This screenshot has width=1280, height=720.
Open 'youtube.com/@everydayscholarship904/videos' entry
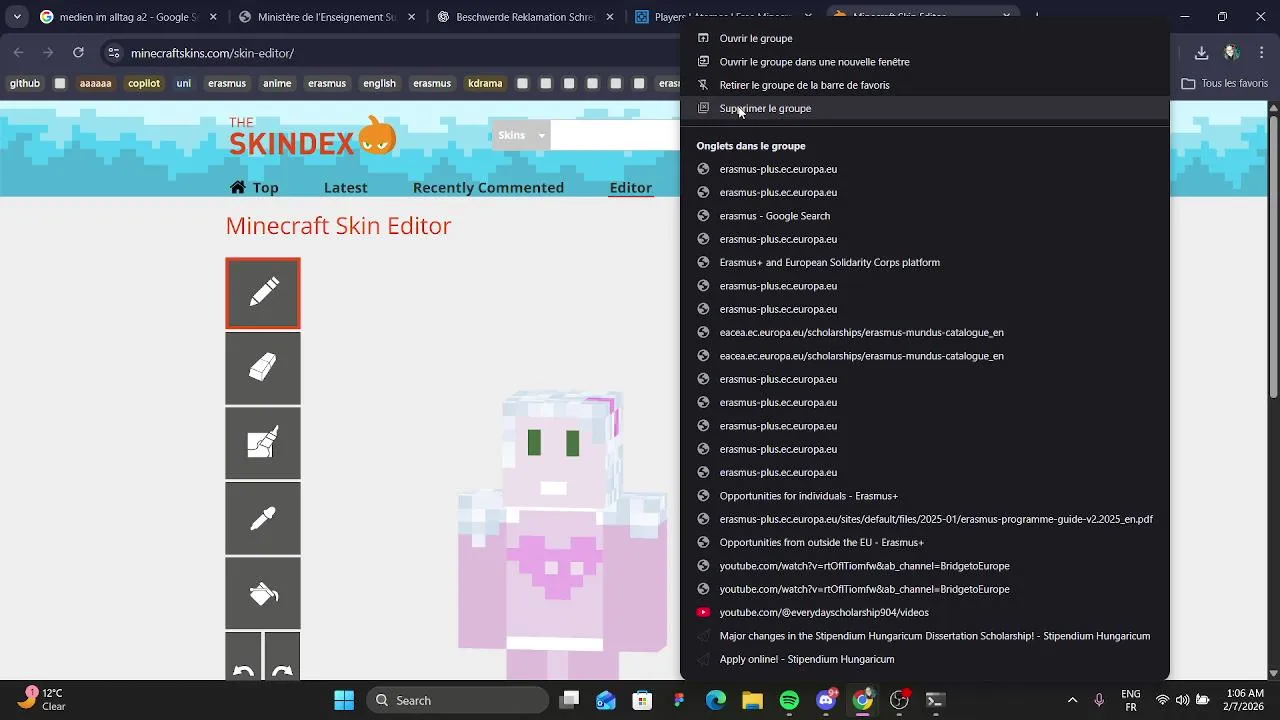[x=925, y=612]
